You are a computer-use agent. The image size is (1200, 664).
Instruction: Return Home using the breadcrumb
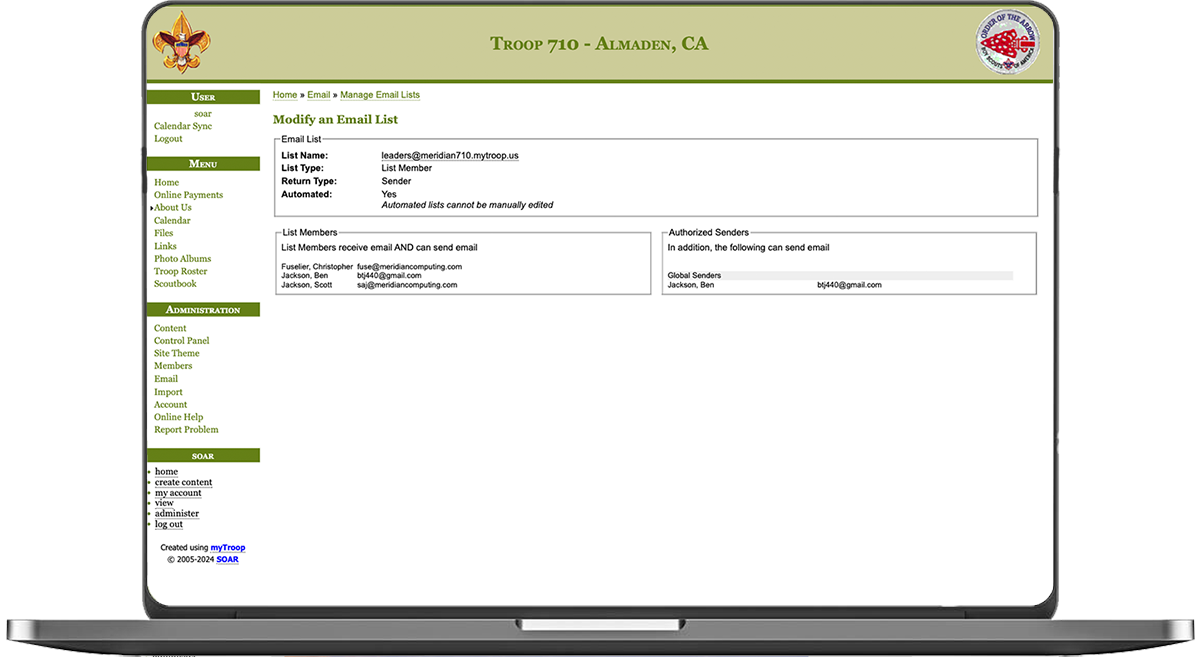point(284,94)
